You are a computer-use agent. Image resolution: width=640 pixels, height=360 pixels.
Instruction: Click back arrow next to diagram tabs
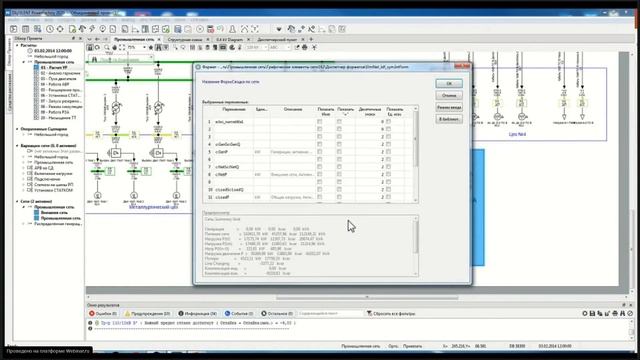[x=97, y=39]
